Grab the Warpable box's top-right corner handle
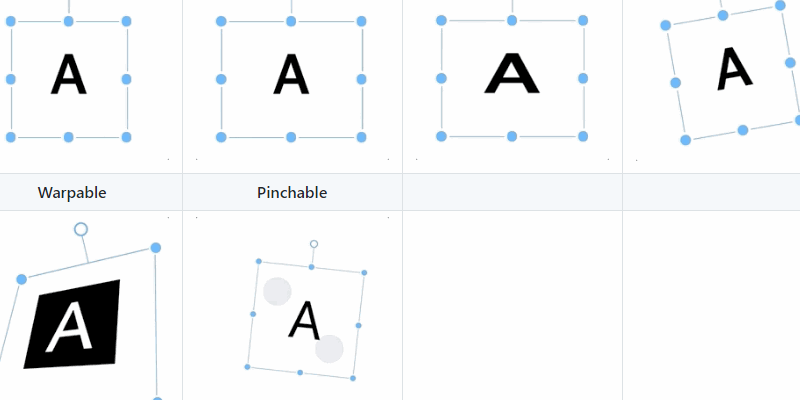800x400 pixels. (156, 247)
